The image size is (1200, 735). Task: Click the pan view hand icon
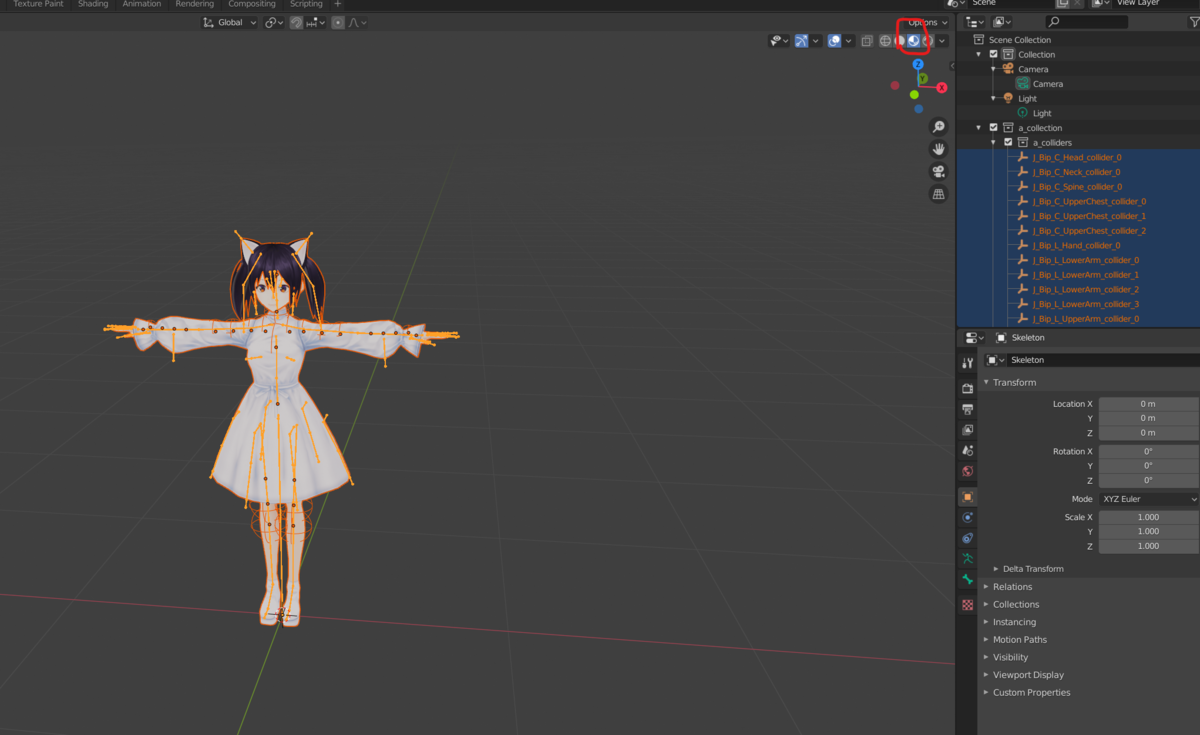tap(938, 149)
